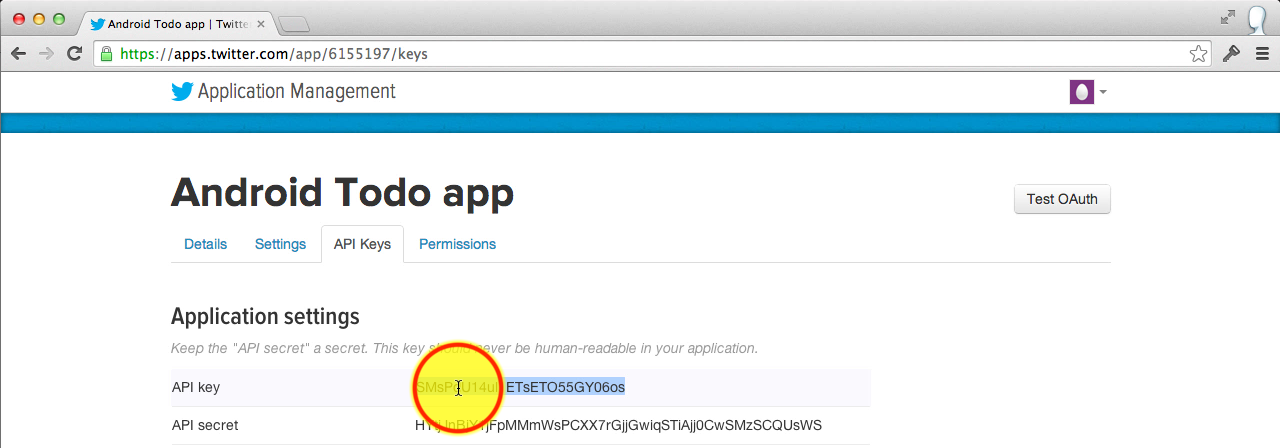This screenshot has width=1280, height=448.
Task: Click the Test OAuth button
Action: (1062, 199)
